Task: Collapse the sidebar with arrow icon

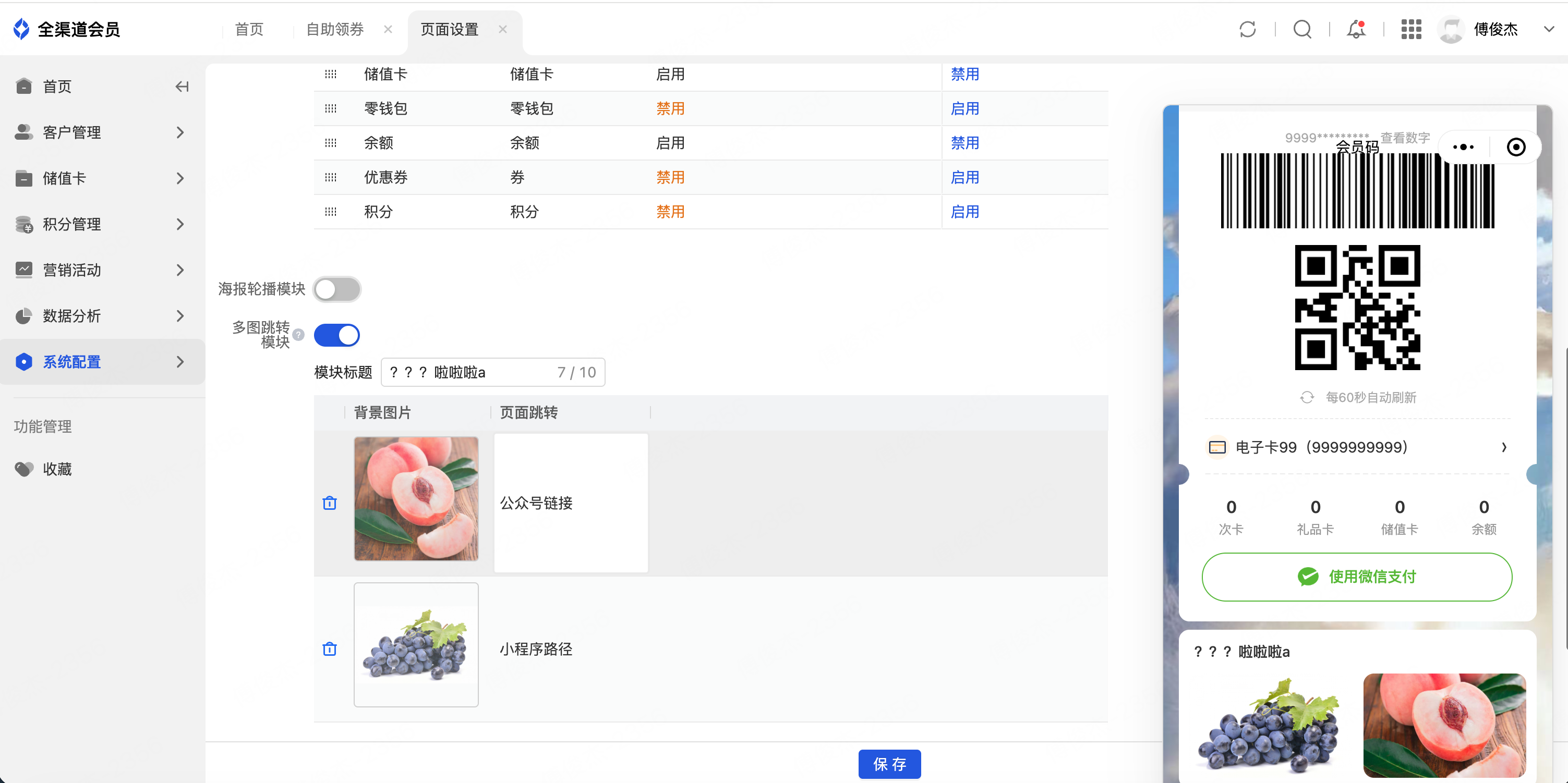Action: [182, 87]
